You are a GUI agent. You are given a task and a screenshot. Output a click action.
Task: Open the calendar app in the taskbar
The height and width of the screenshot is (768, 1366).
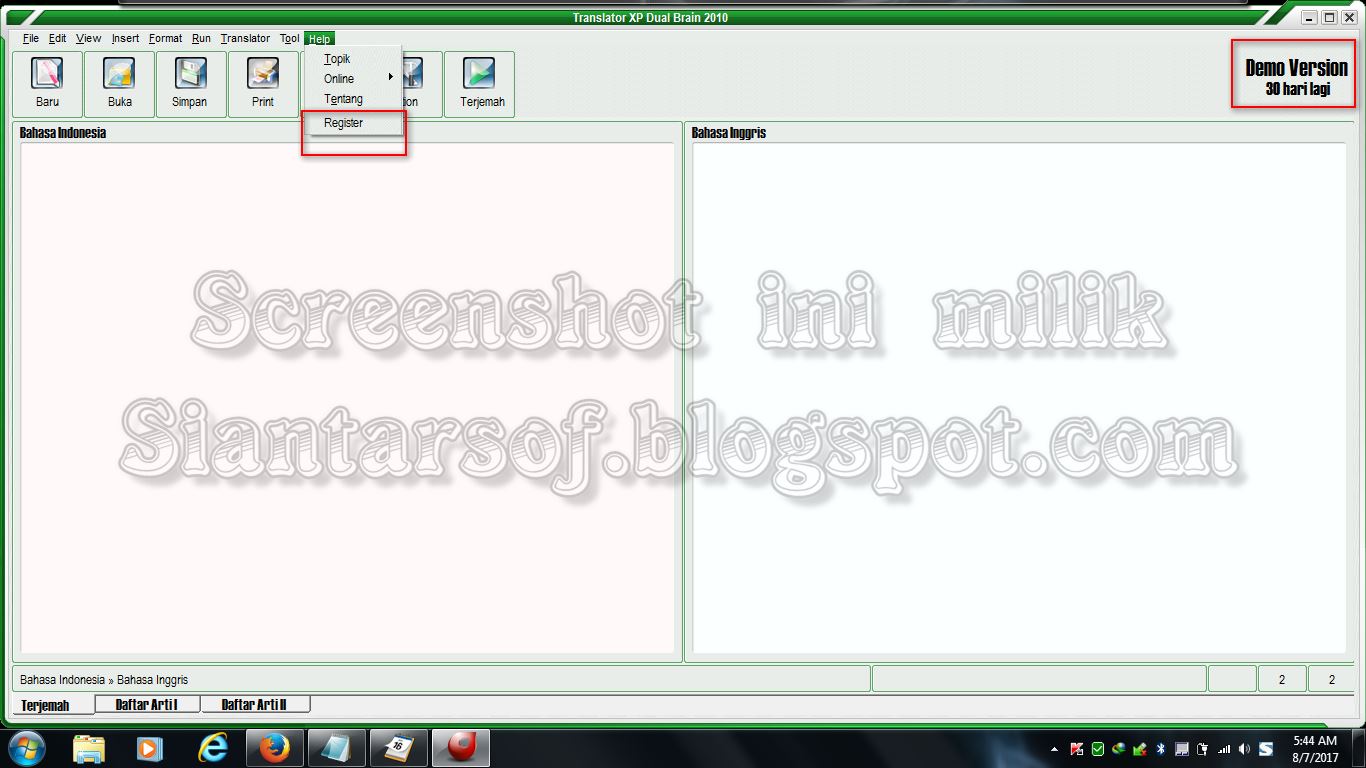(398, 747)
